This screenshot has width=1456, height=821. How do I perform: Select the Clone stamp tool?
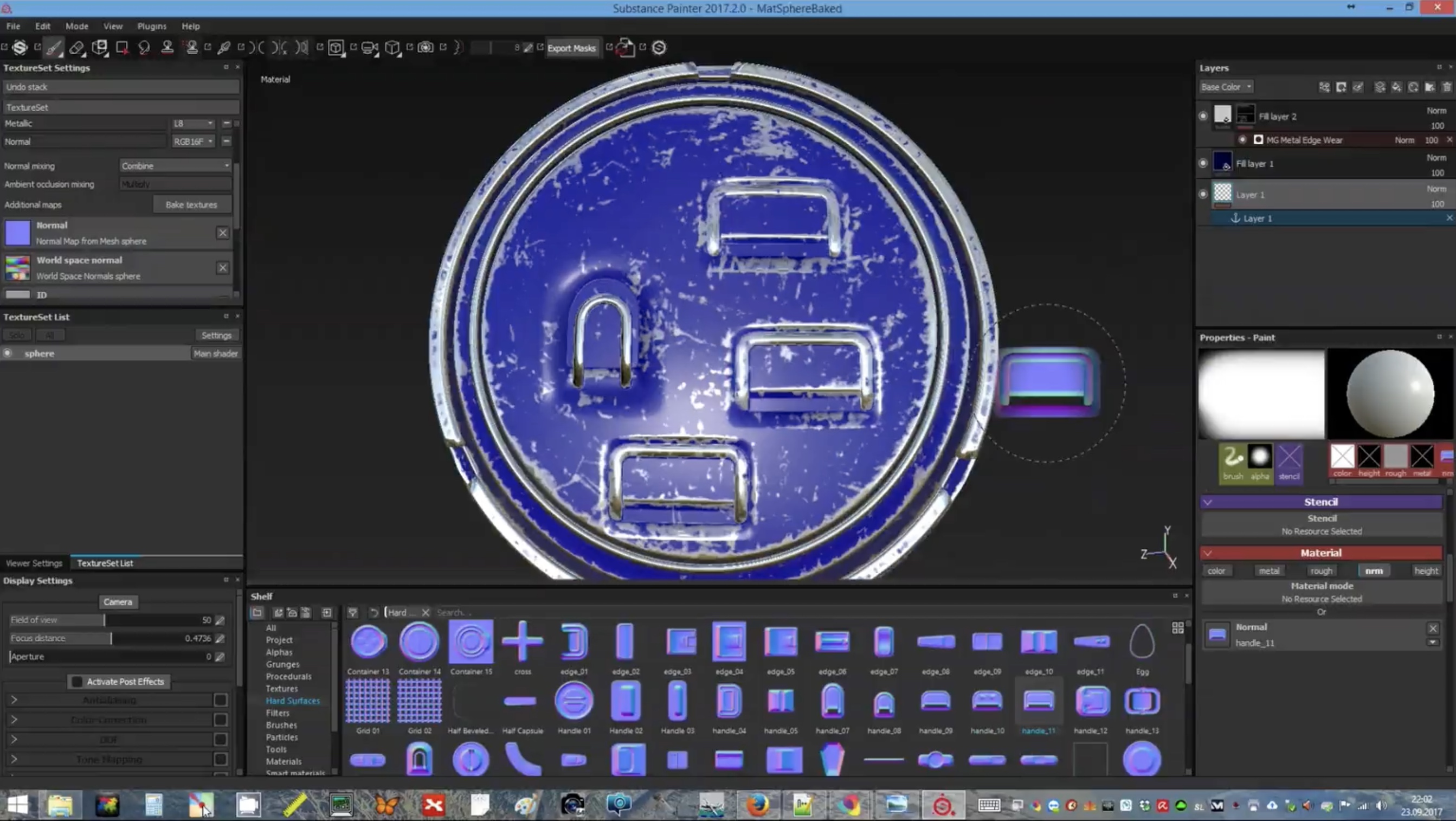coord(167,48)
